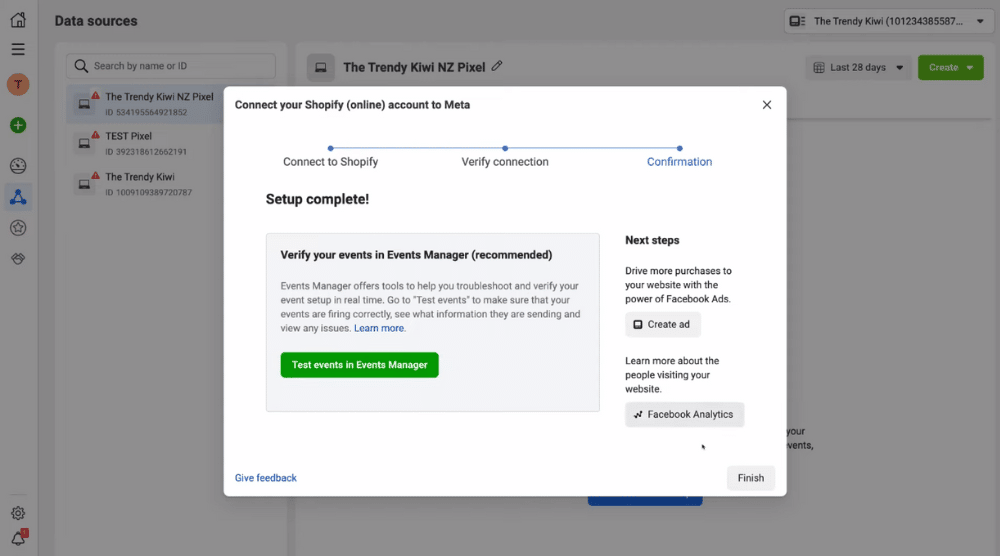Open the notifications bell icon
This screenshot has height=556, width=1000.
click(x=18, y=538)
